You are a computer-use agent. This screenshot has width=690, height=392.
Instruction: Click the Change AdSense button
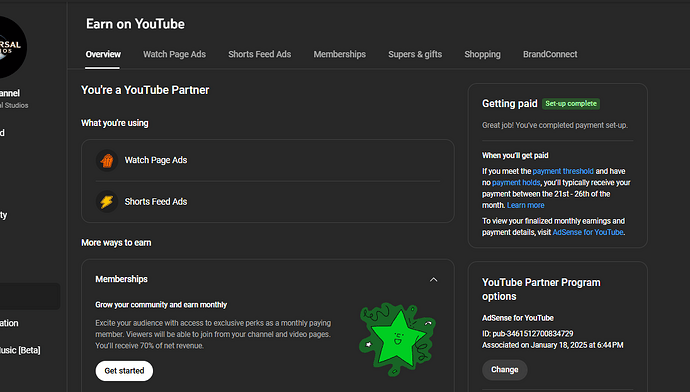(504, 370)
